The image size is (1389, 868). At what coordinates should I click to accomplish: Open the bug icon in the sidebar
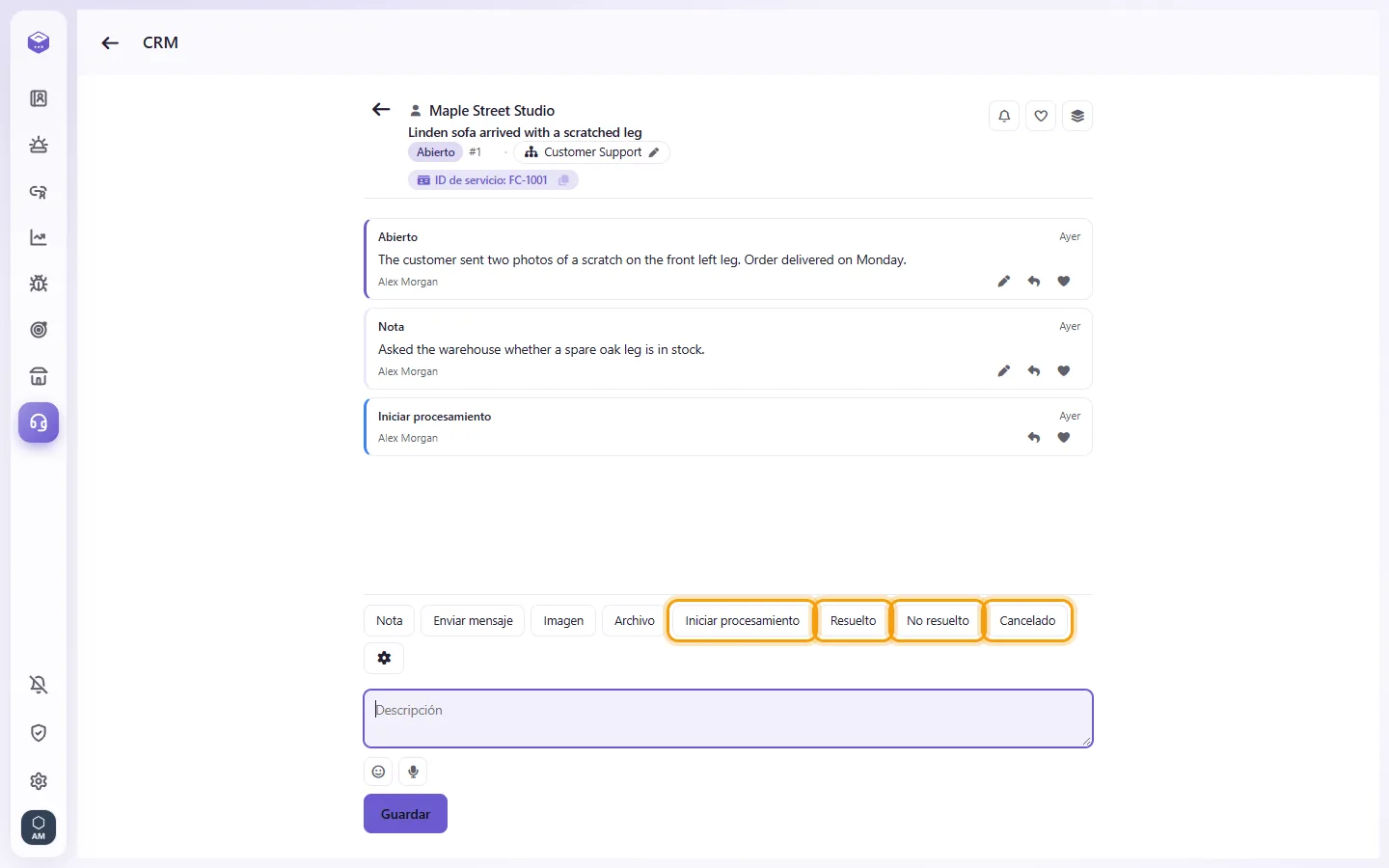coord(39,284)
